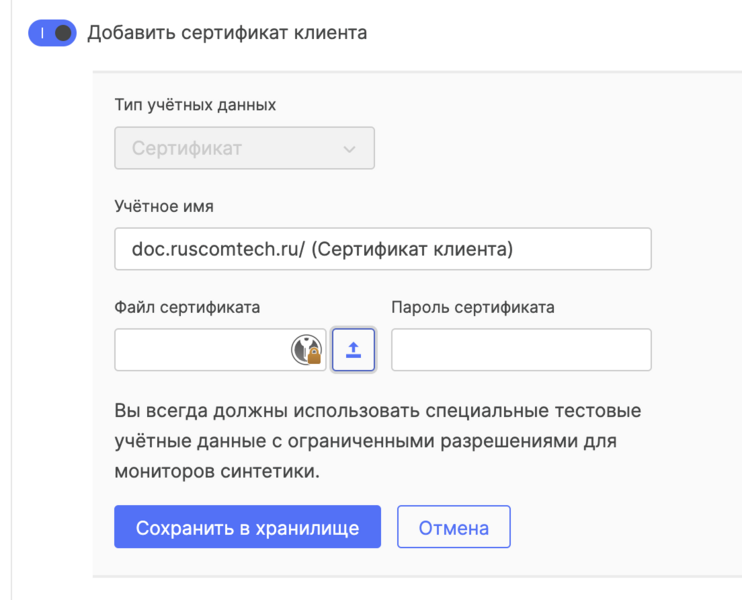Click the '(Сертификат клиента)' text in name field
The height and width of the screenshot is (600, 742).
pos(411,249)
